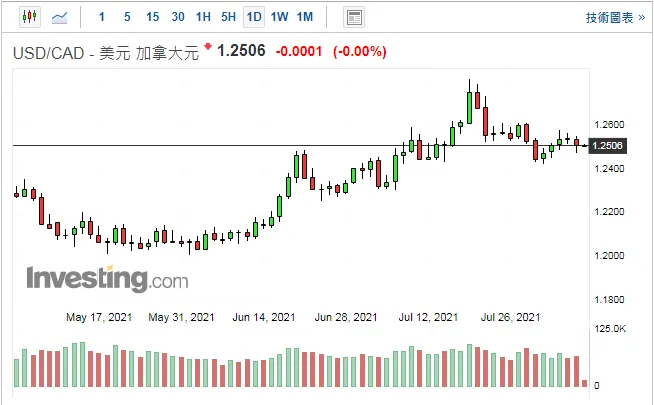Click the May 17, 2021 date label
This screenshot has height=405, width=654.
tap(99, 317)
